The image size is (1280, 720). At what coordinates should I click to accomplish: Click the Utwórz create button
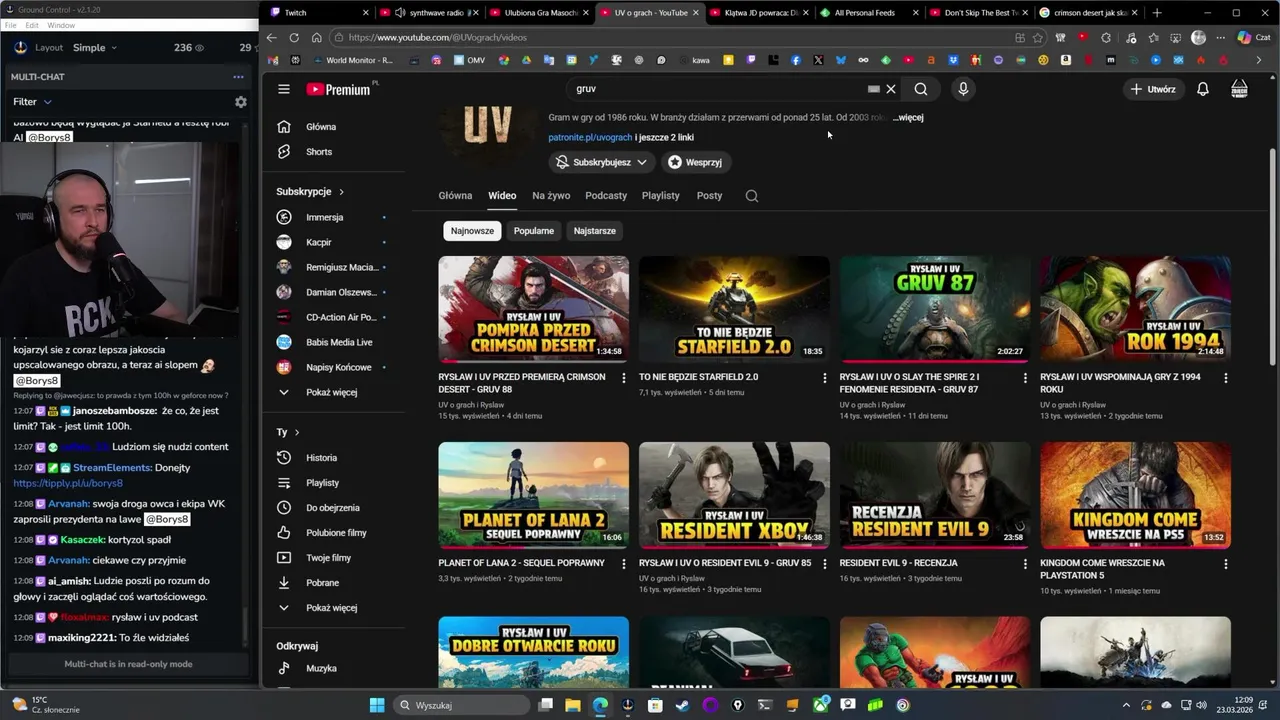pos(1153,89)
